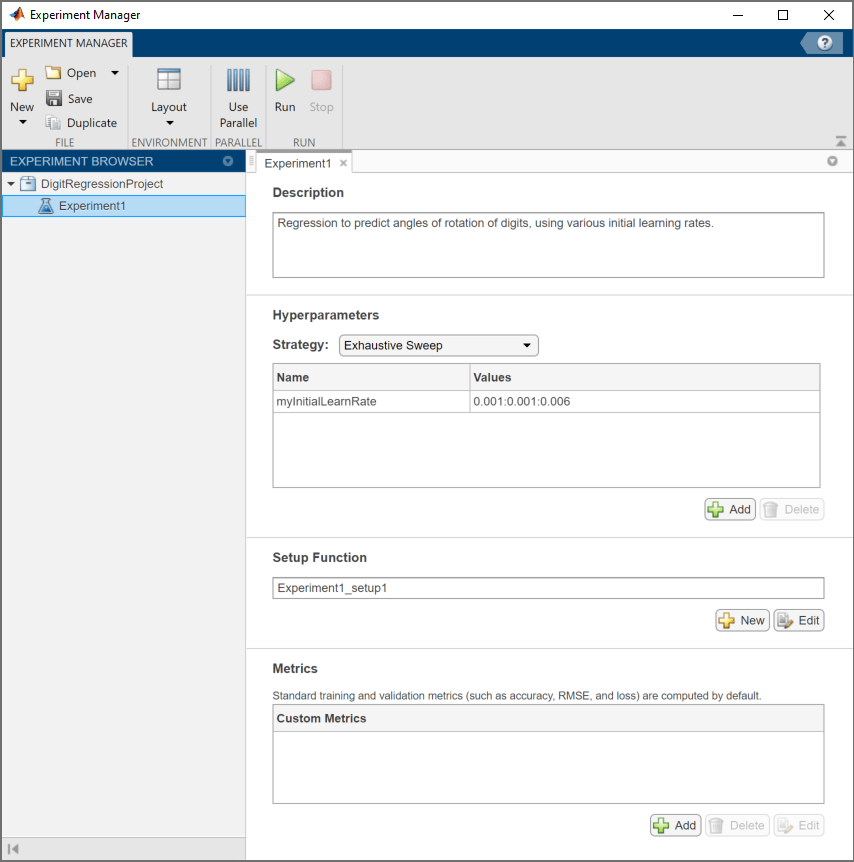Select the 0.001:0.001:0.006 values cell

[644, 401]
